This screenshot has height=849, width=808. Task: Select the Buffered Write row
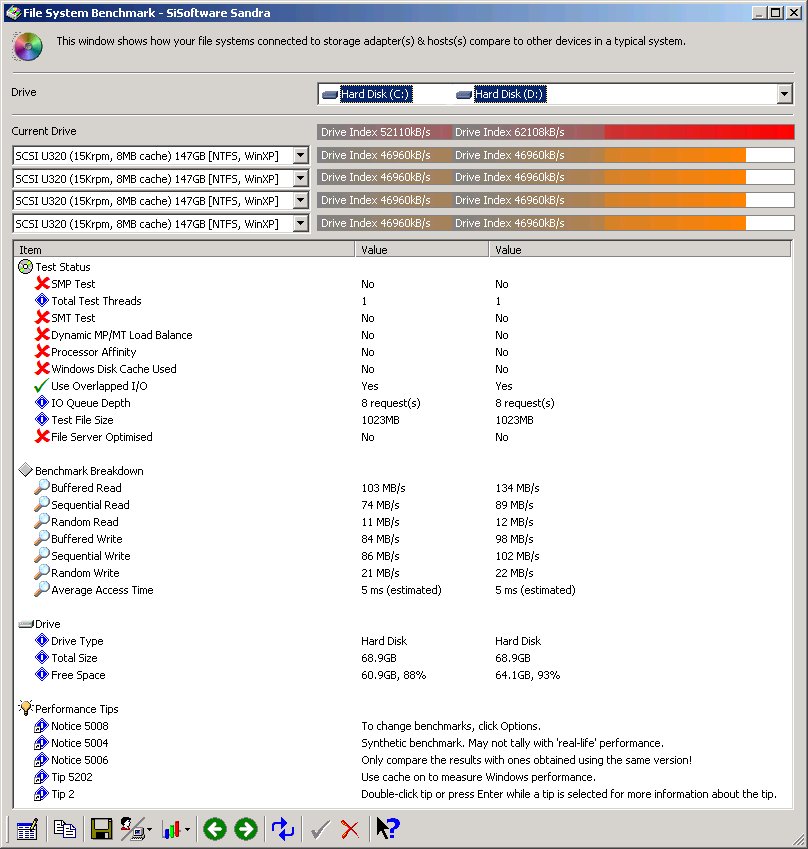coord(402,539)
